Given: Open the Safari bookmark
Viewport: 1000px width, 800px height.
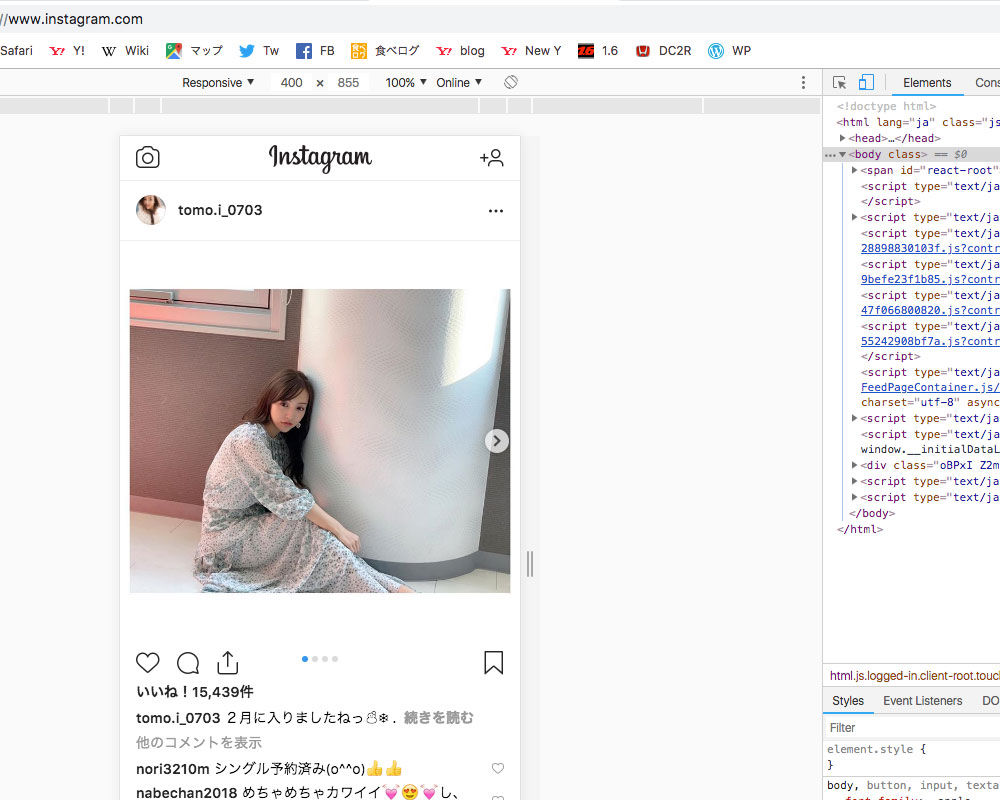Looking at the screenshot, I should pos(17,50).
